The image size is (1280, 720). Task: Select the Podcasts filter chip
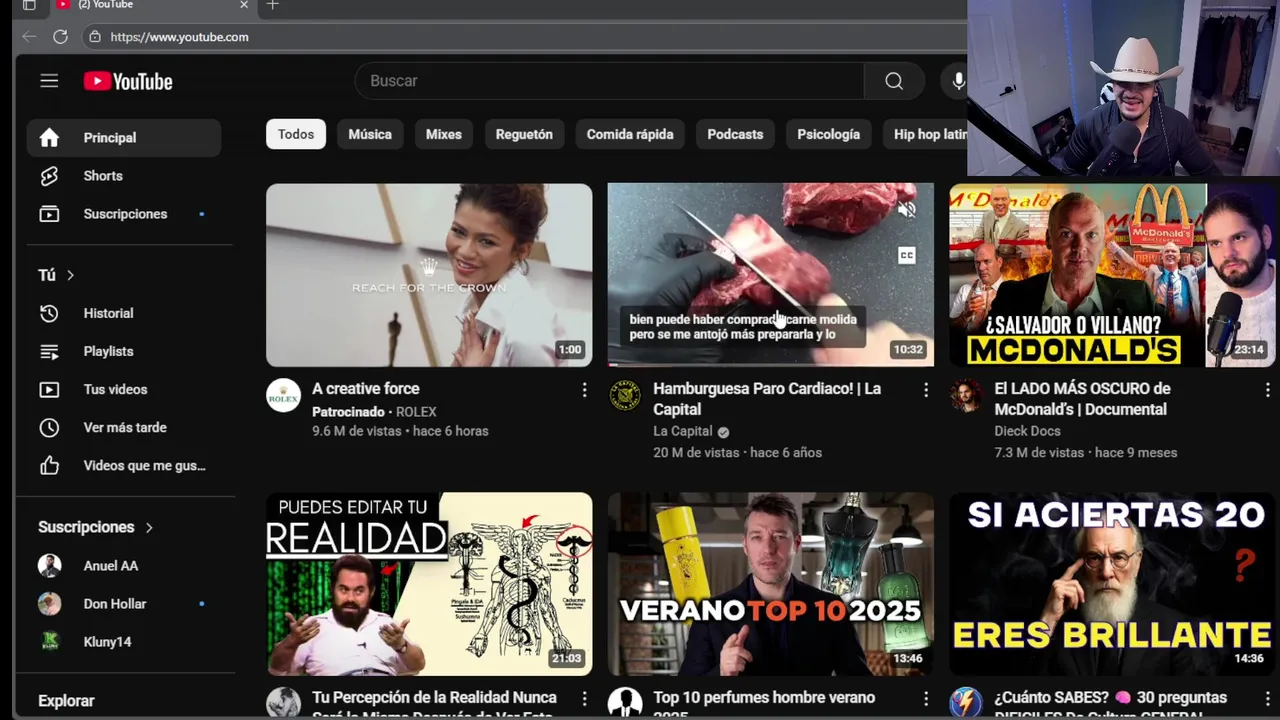point(735,134)
